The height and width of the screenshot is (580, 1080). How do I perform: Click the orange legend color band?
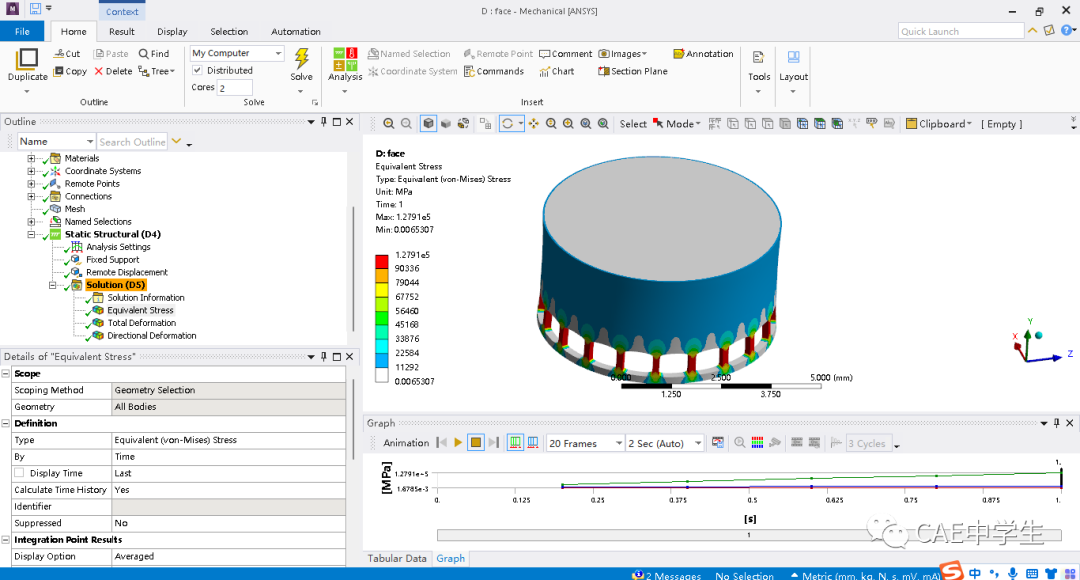coord(382,276)
